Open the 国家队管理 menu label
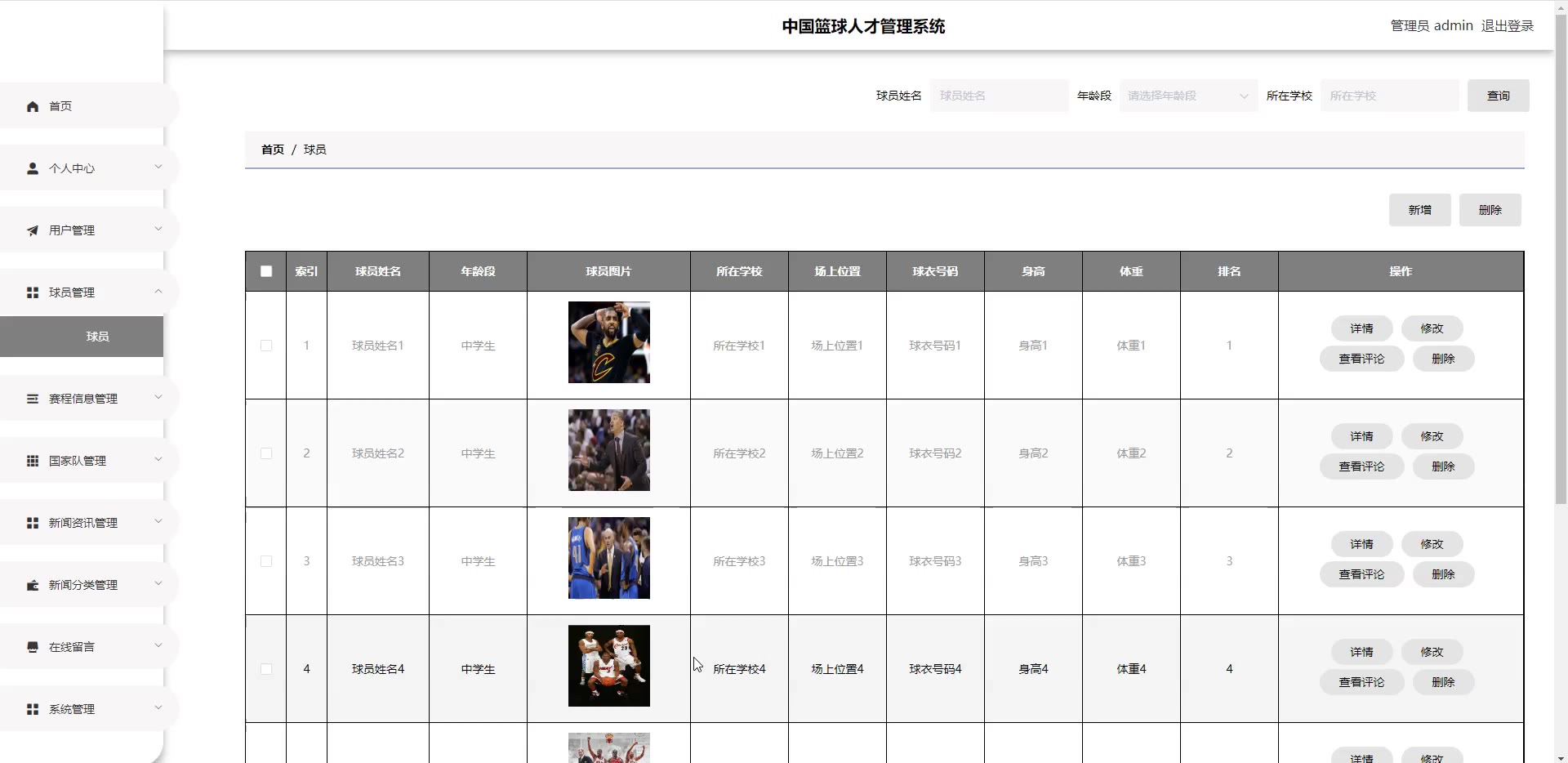 pyautogui.click(x=78, y=461)
